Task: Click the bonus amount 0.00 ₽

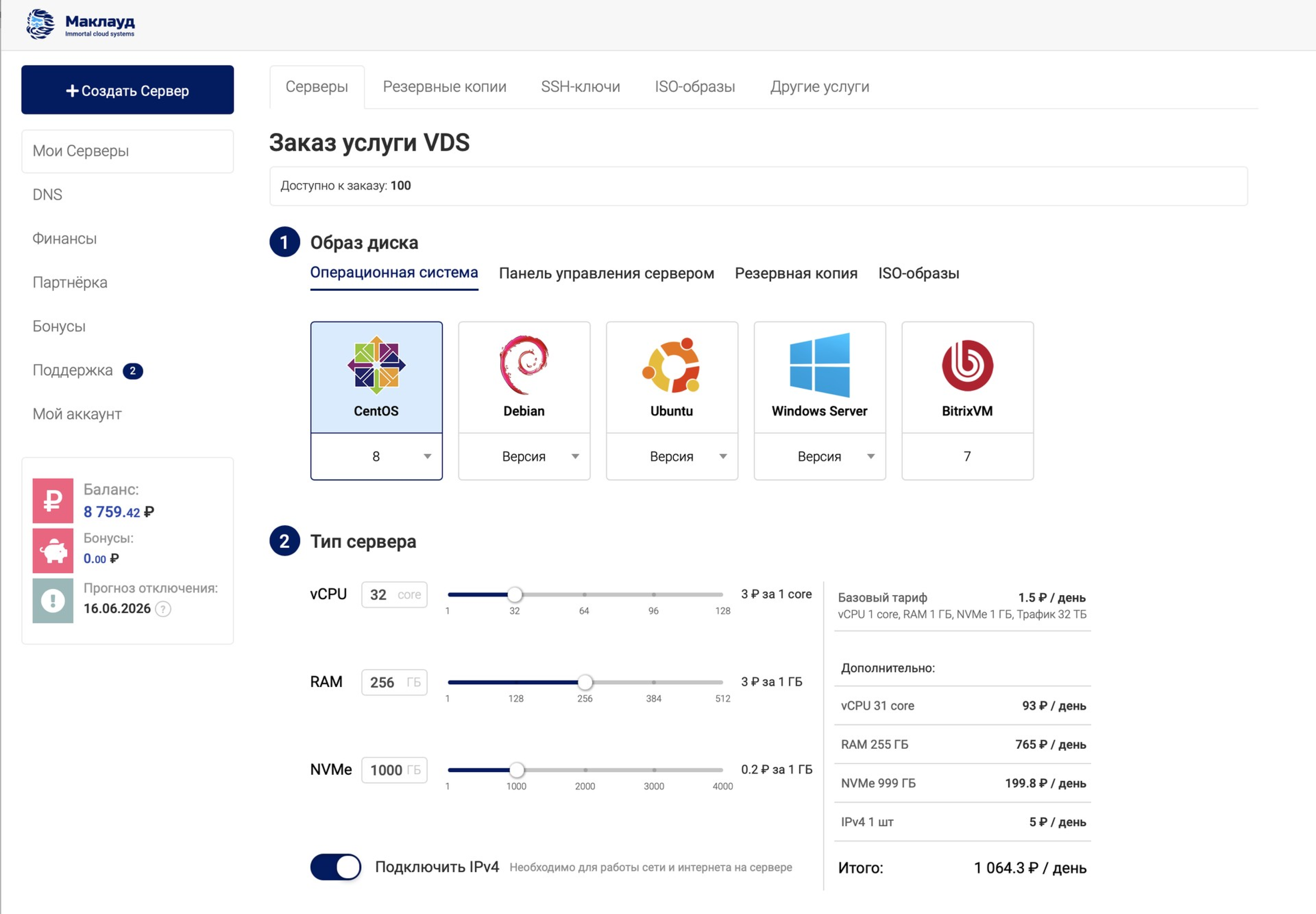Action: [101, 558]
